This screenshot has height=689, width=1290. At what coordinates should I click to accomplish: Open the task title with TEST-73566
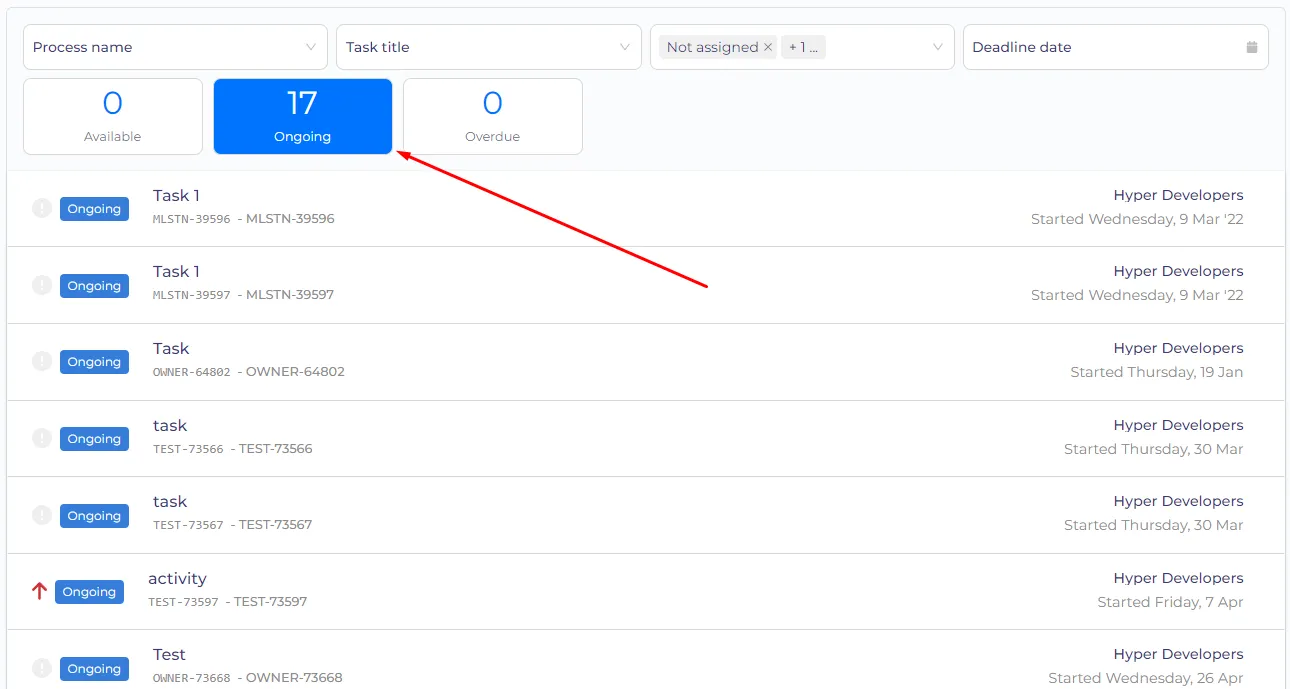pyautogui.click(x=170, y=425)
